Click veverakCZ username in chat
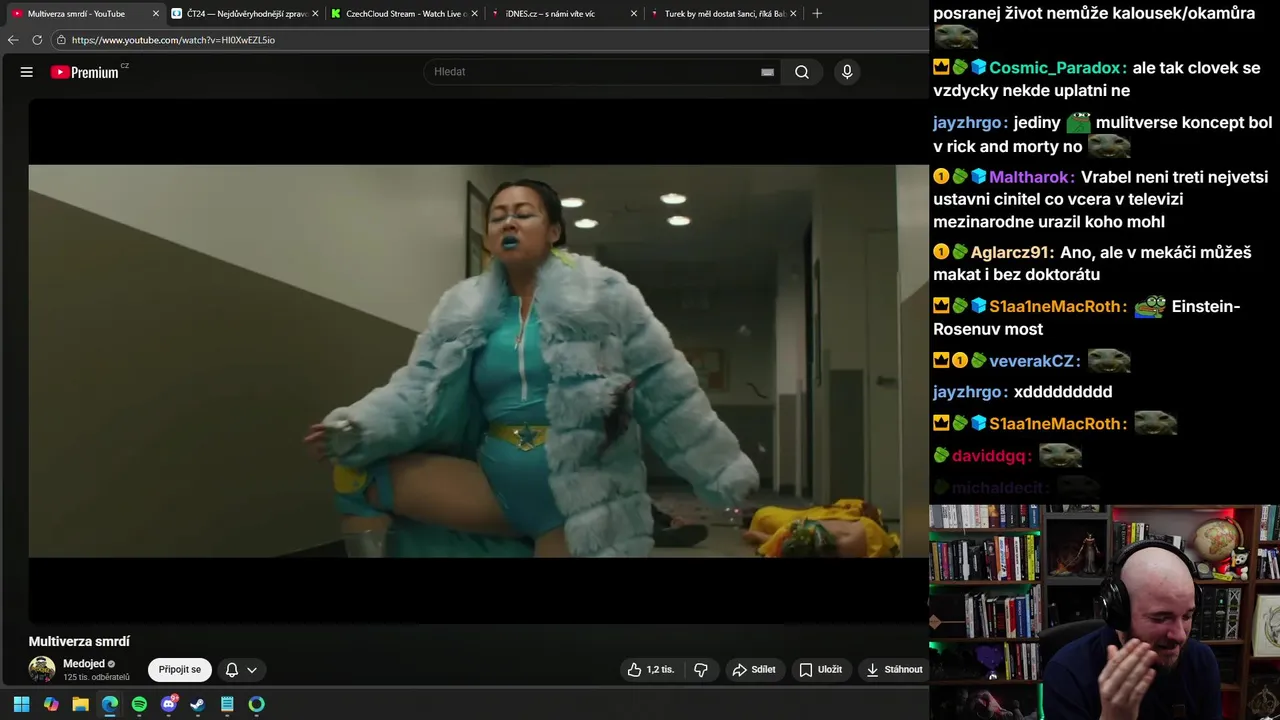This screenshot has width=1280, height=720. click(1032, 361)
